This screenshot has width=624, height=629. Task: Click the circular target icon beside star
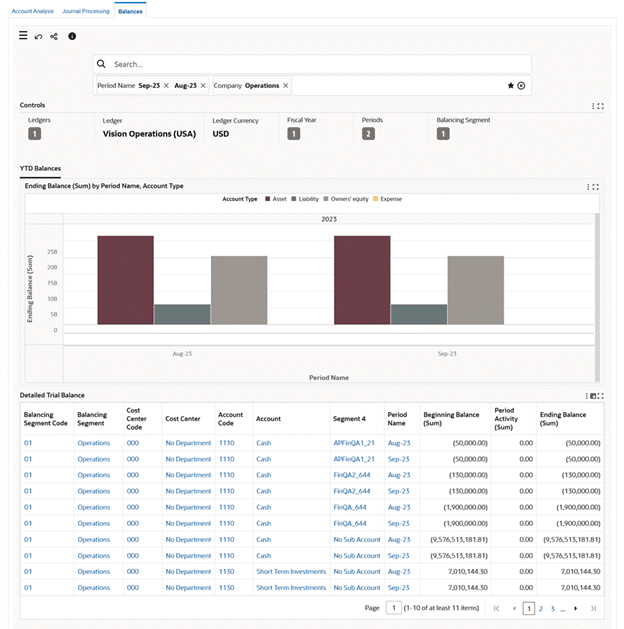click(x=521, y=85)
